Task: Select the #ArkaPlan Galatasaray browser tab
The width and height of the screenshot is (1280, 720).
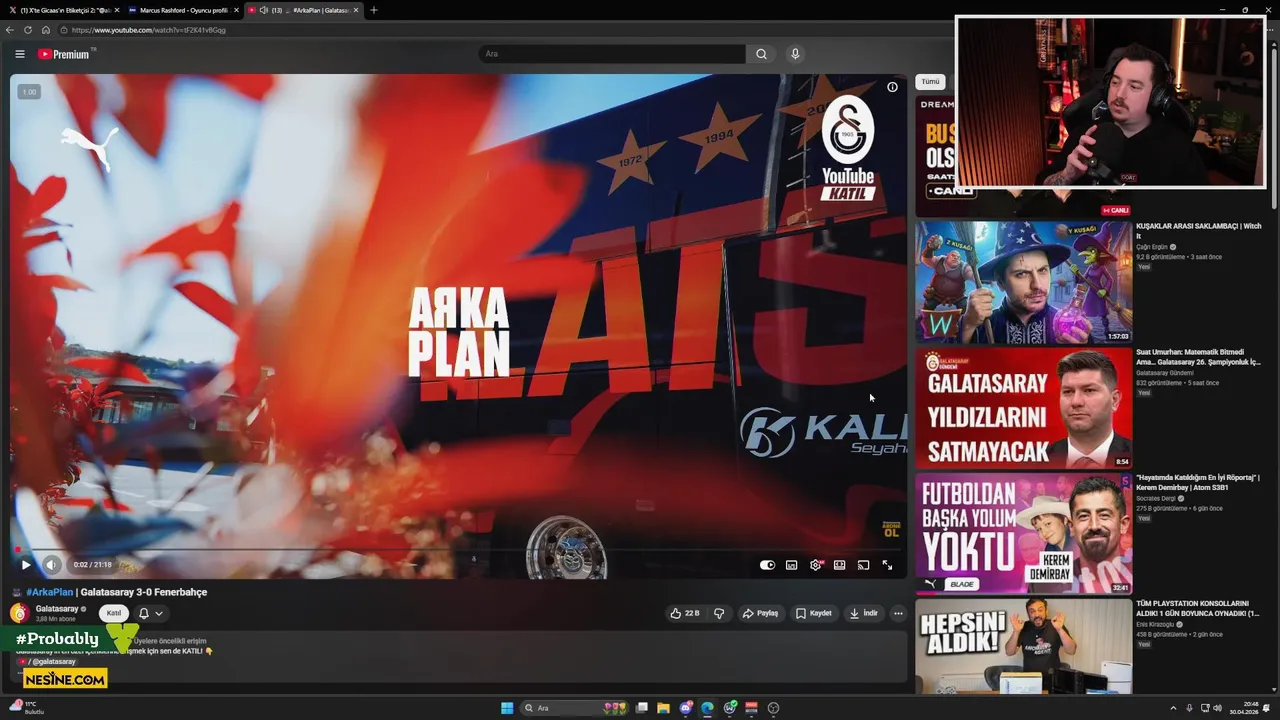Action: coord(303,10)
